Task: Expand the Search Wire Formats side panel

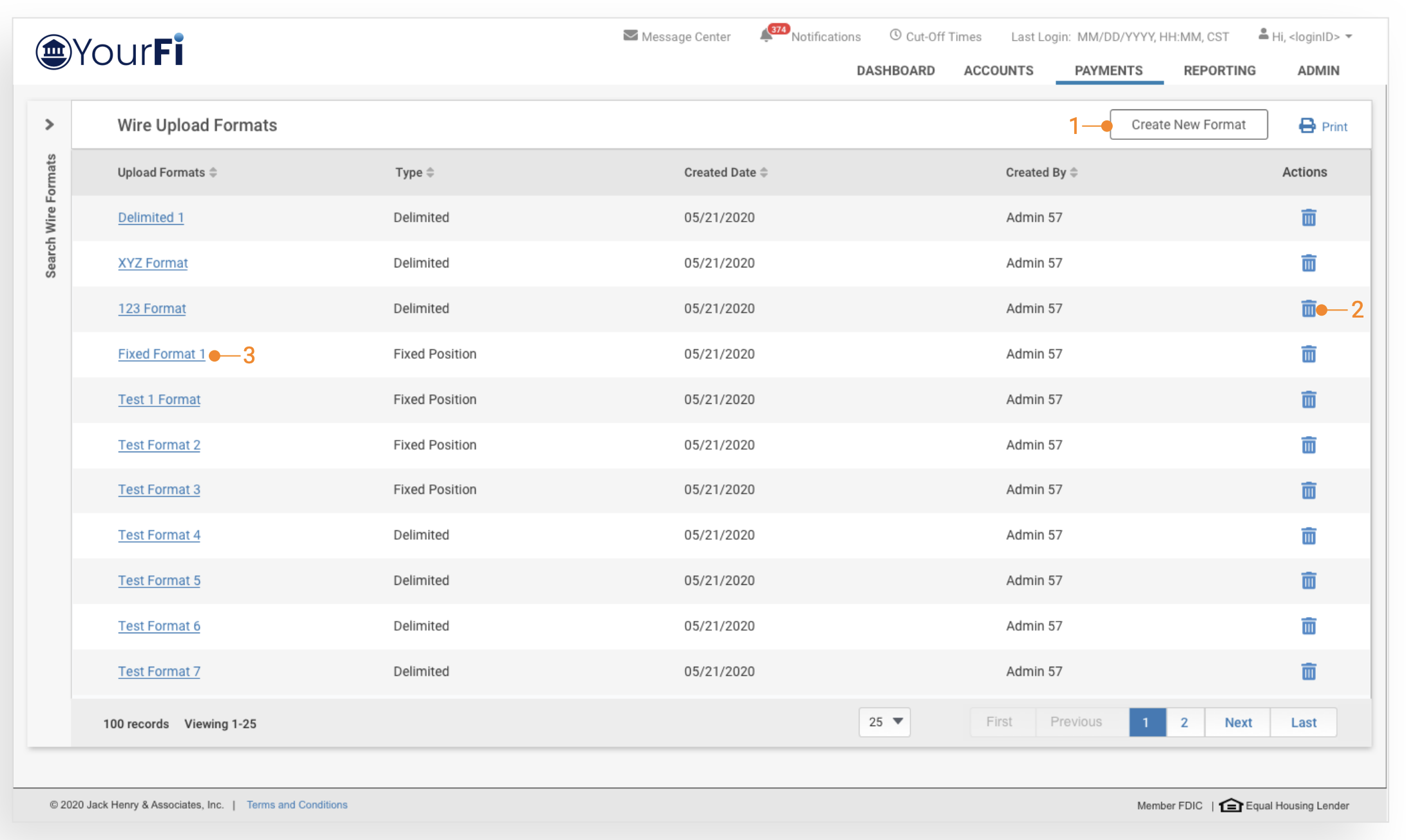Action: [x=50, y=124]
